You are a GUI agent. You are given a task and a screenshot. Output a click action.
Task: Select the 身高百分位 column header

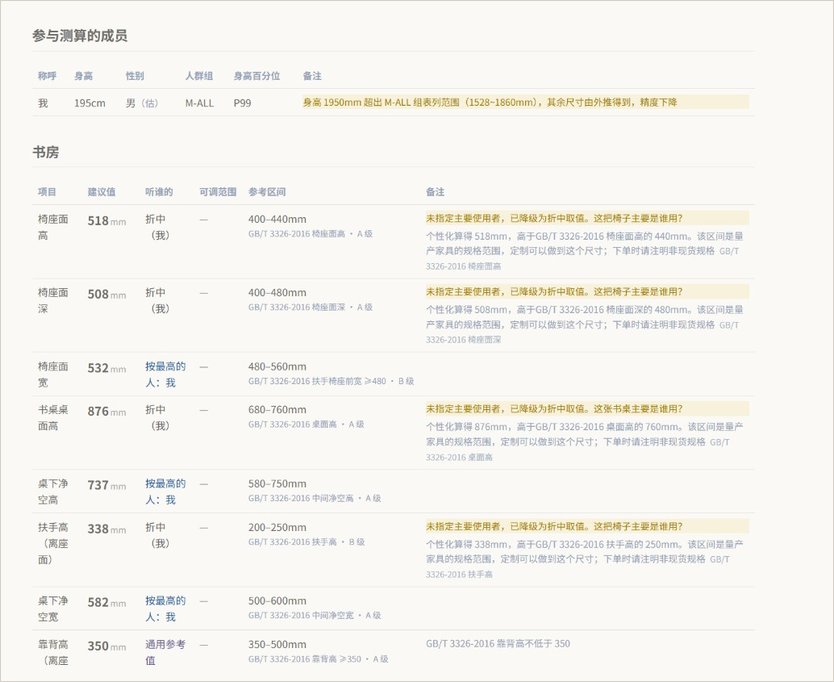(257, 76)
